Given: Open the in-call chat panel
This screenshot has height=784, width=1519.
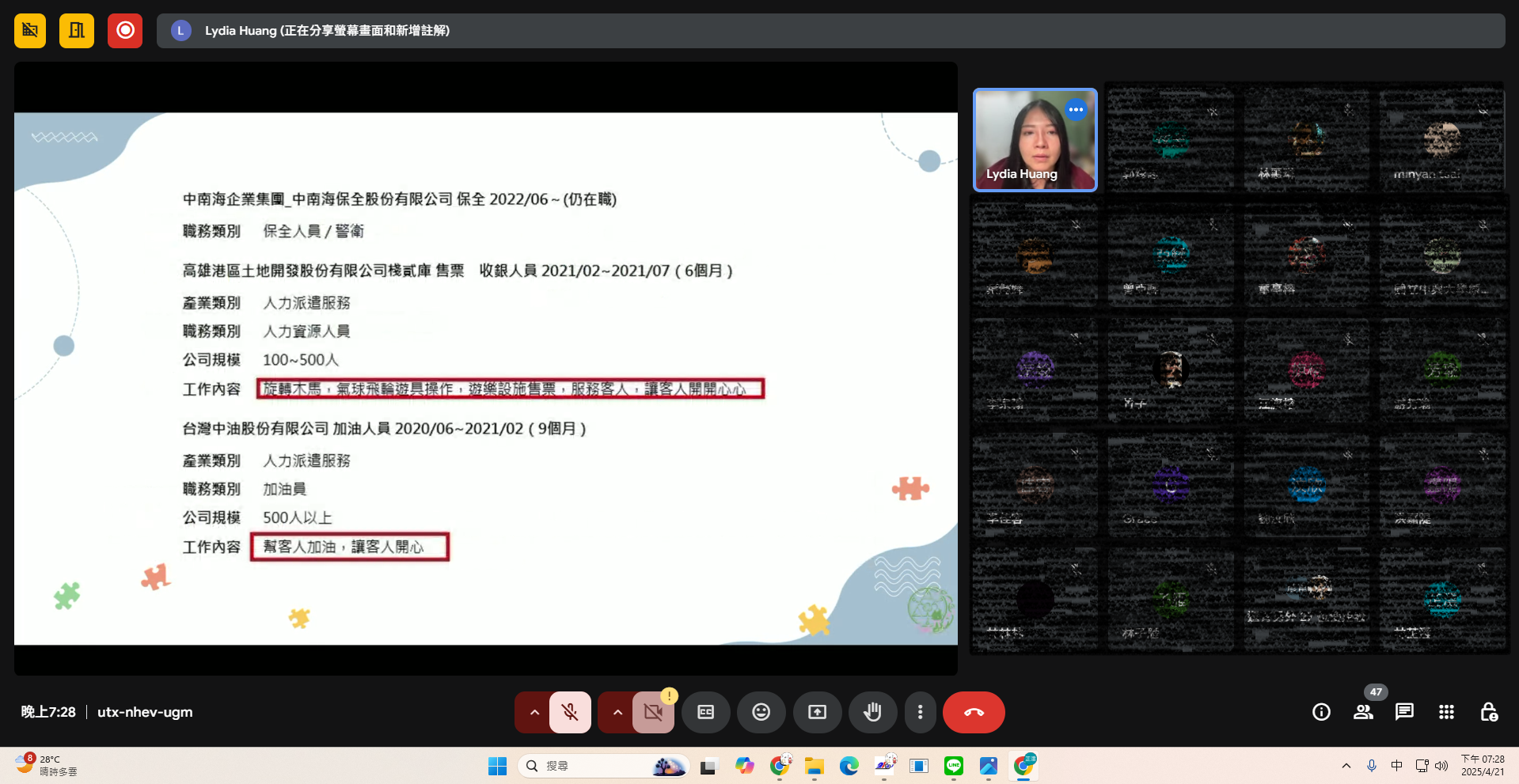Looking at the screenshot, I should [x=1404, y=712].
